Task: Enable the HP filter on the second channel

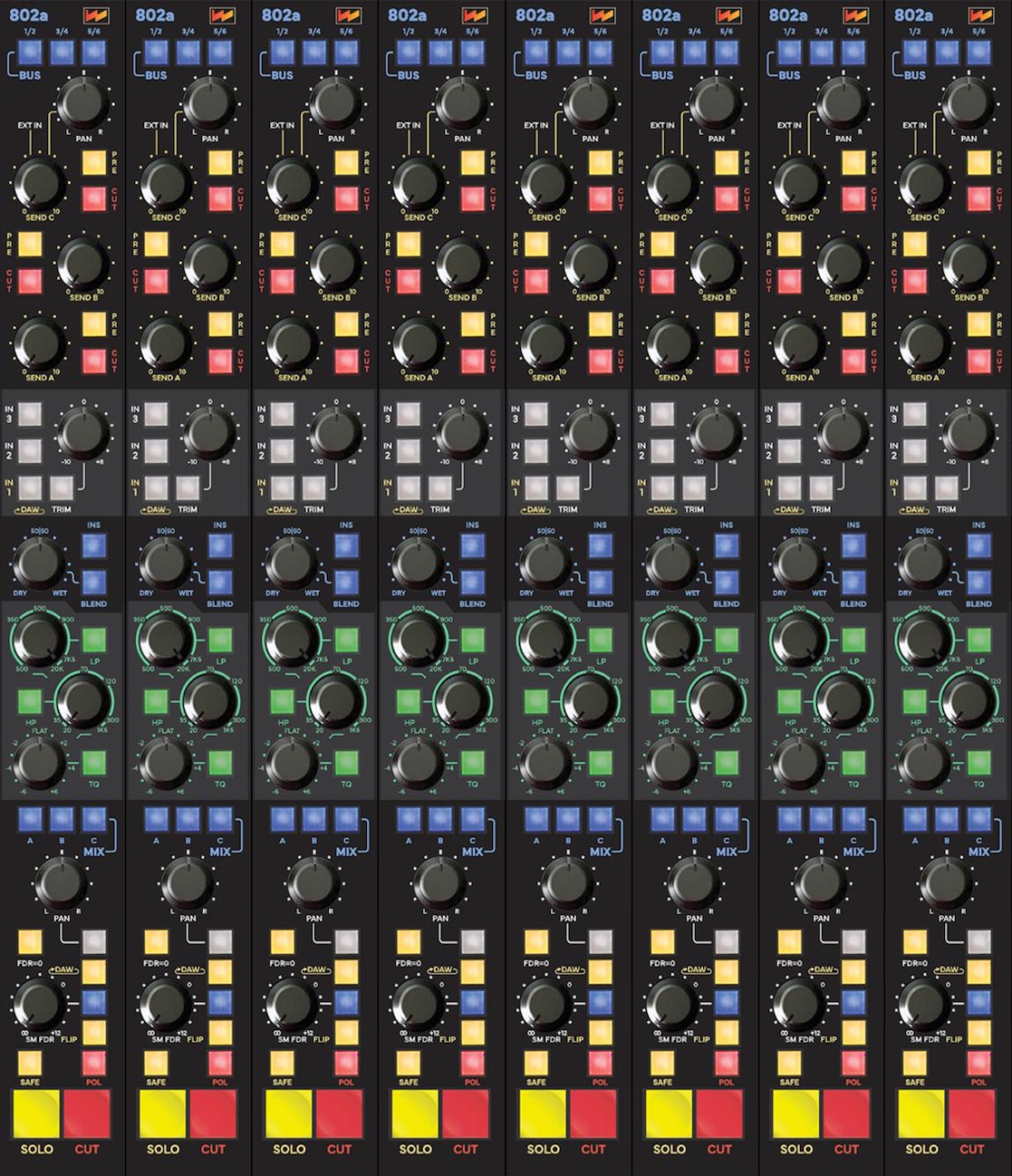Action: pyautogui.click(x=157, y=701)
